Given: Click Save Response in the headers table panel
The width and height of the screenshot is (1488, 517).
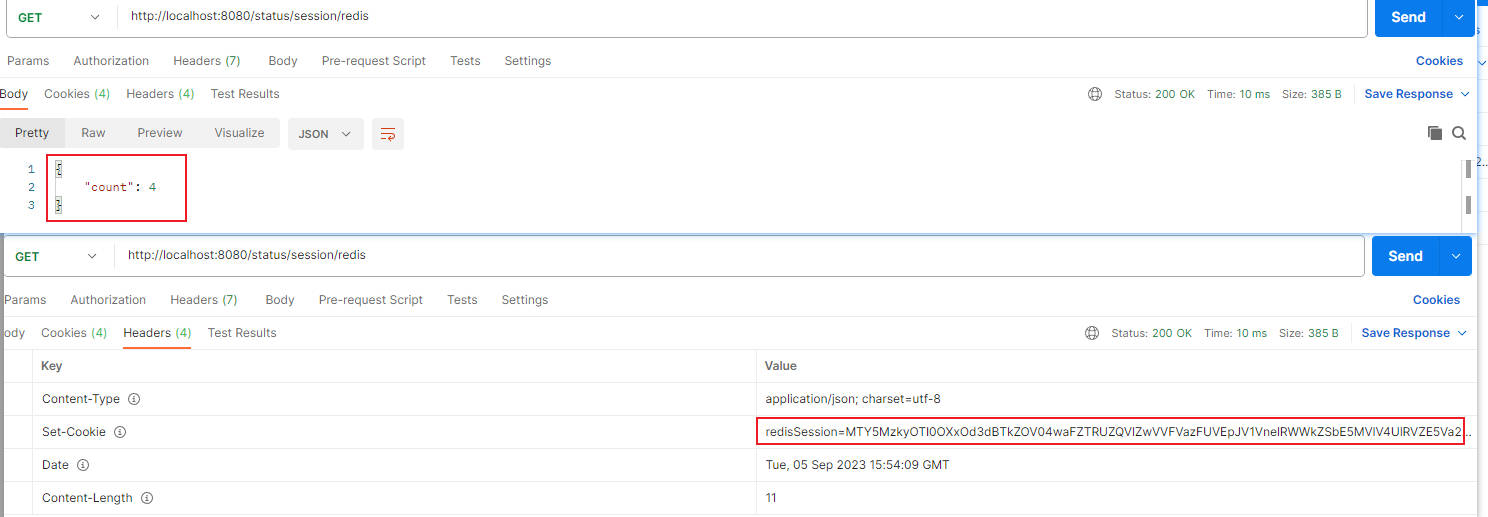Looking at the screenshot, I should 1405,333.
